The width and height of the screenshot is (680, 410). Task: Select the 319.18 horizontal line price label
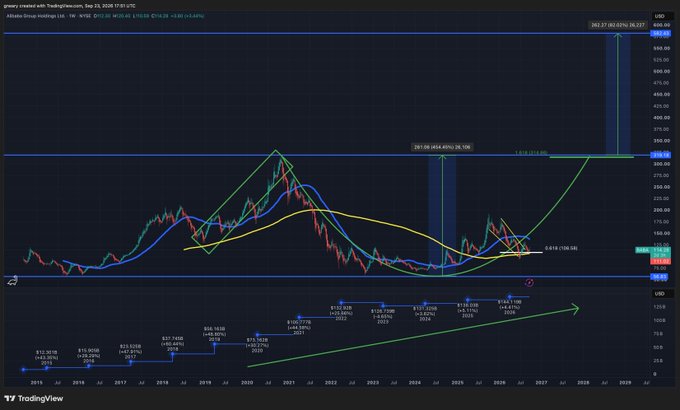pos(660,155)
